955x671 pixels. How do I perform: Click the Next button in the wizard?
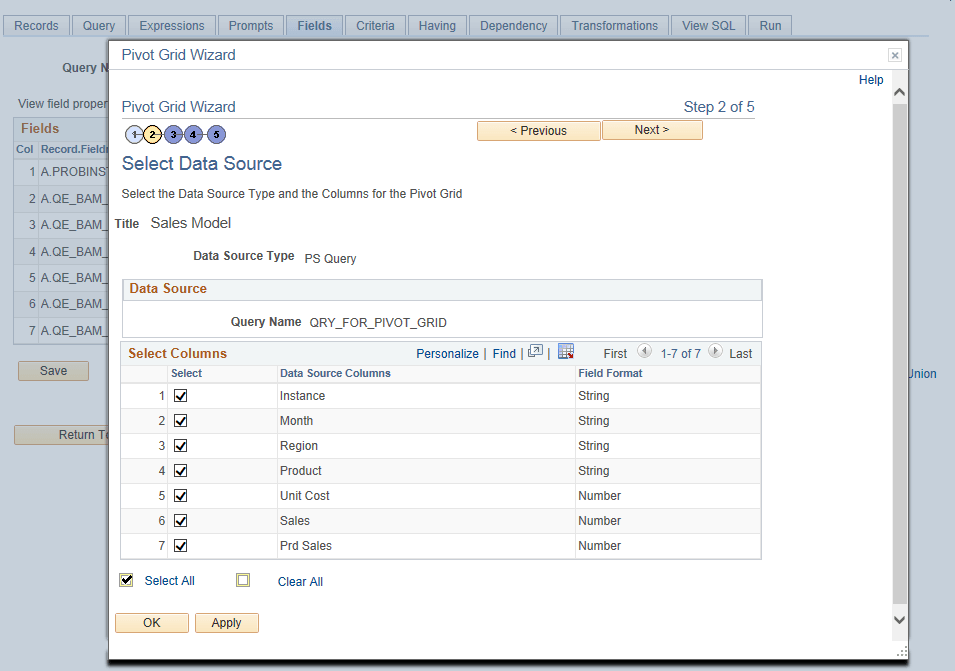(x=652, y=130)
